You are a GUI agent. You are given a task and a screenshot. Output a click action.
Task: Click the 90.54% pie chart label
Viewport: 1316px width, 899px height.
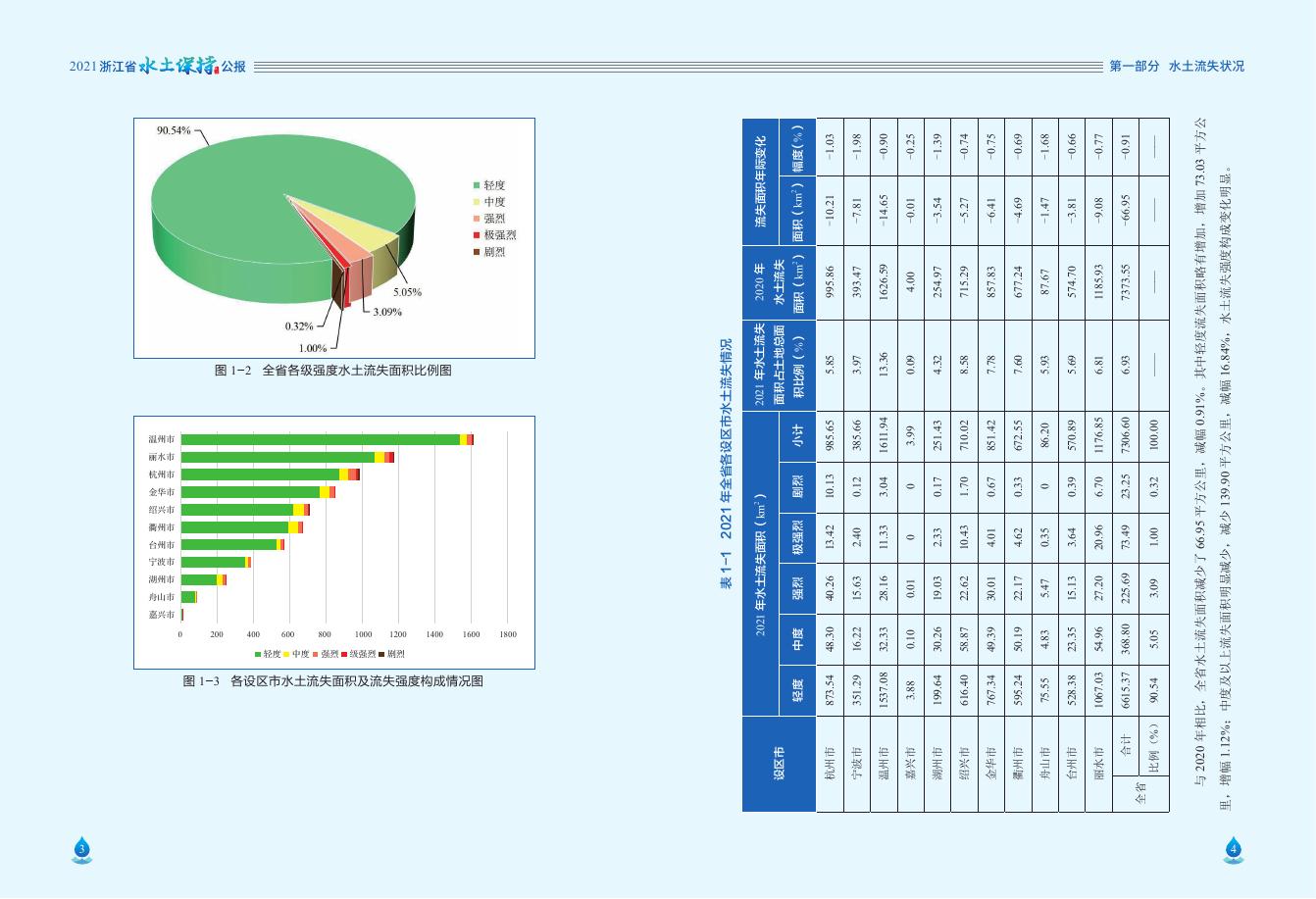click(x=174, y=131)
